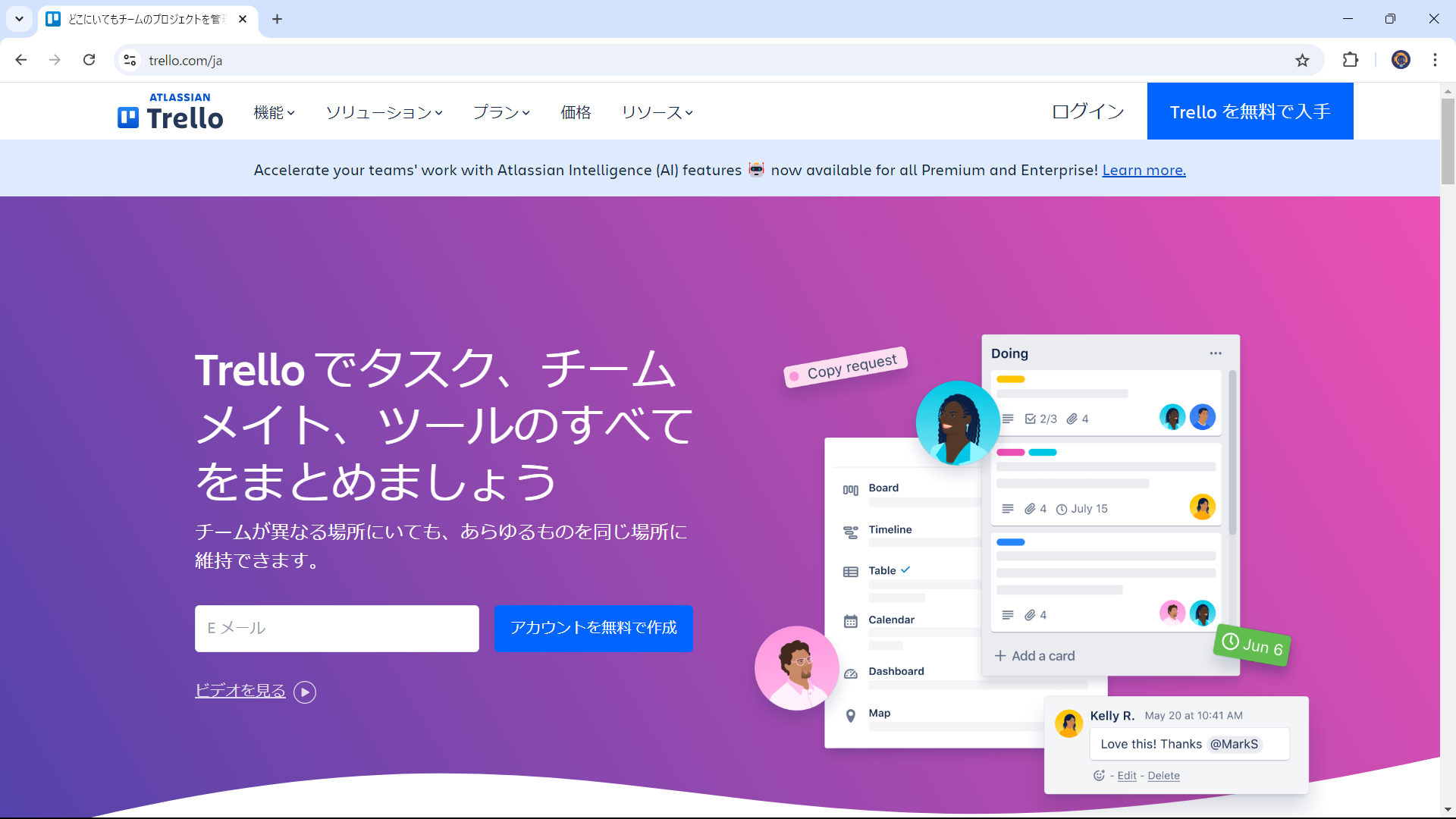This screenshot has width=1456, height=819.
Task: Click the checklist 2/3 icon
Action: point(1030,419)
